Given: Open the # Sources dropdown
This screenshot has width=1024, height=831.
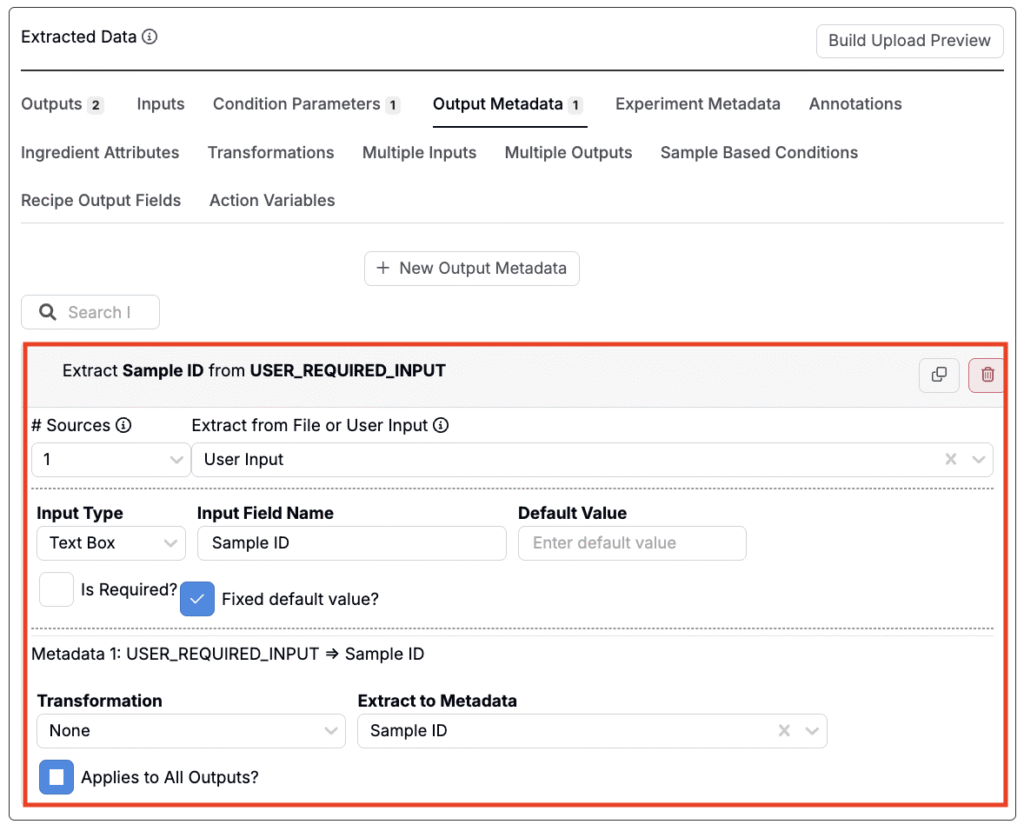Looking at the screenshot, I should [x=110, y=459].
